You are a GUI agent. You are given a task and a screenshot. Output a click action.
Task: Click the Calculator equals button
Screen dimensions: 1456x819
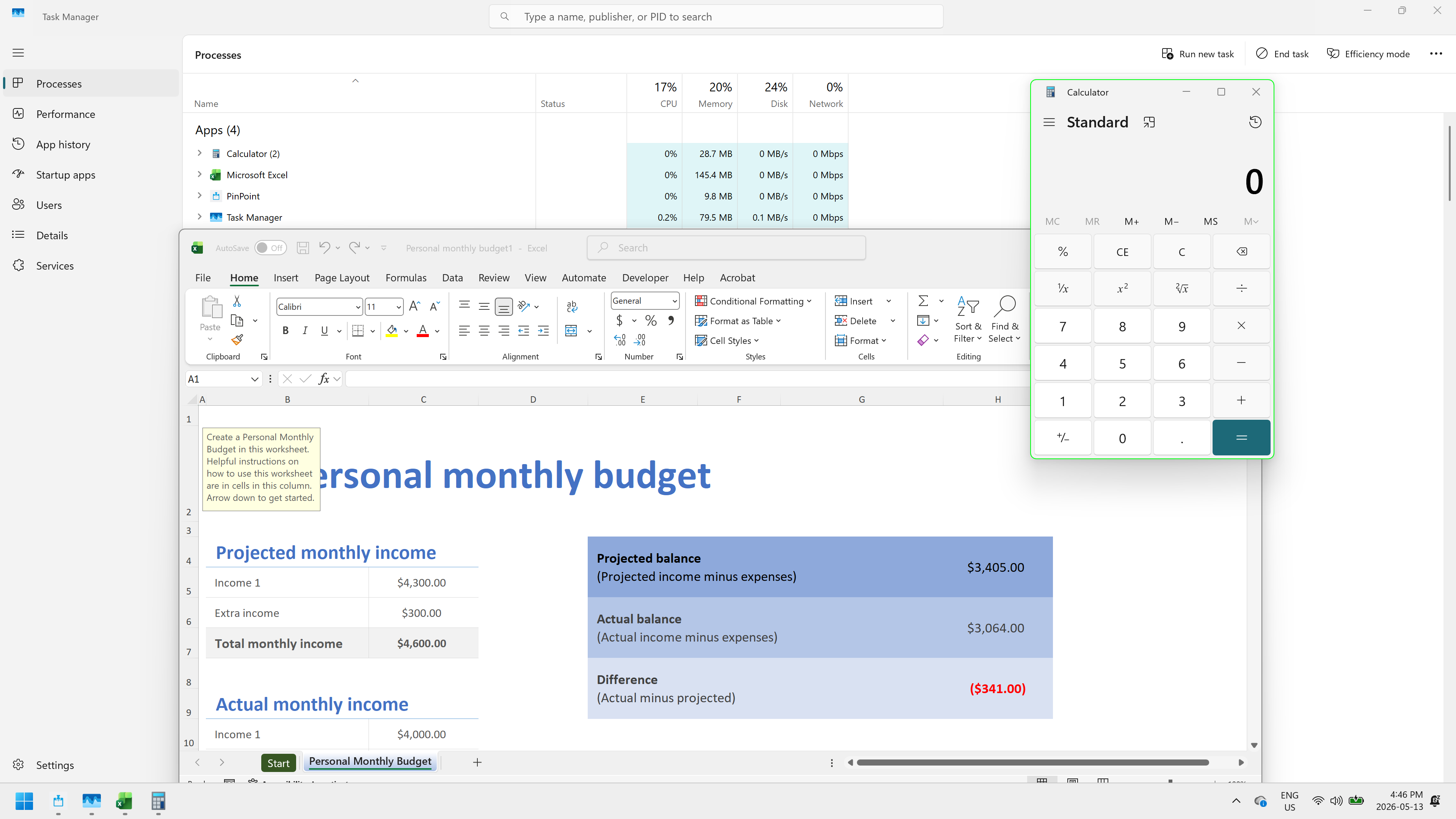tap(1241, 438)
